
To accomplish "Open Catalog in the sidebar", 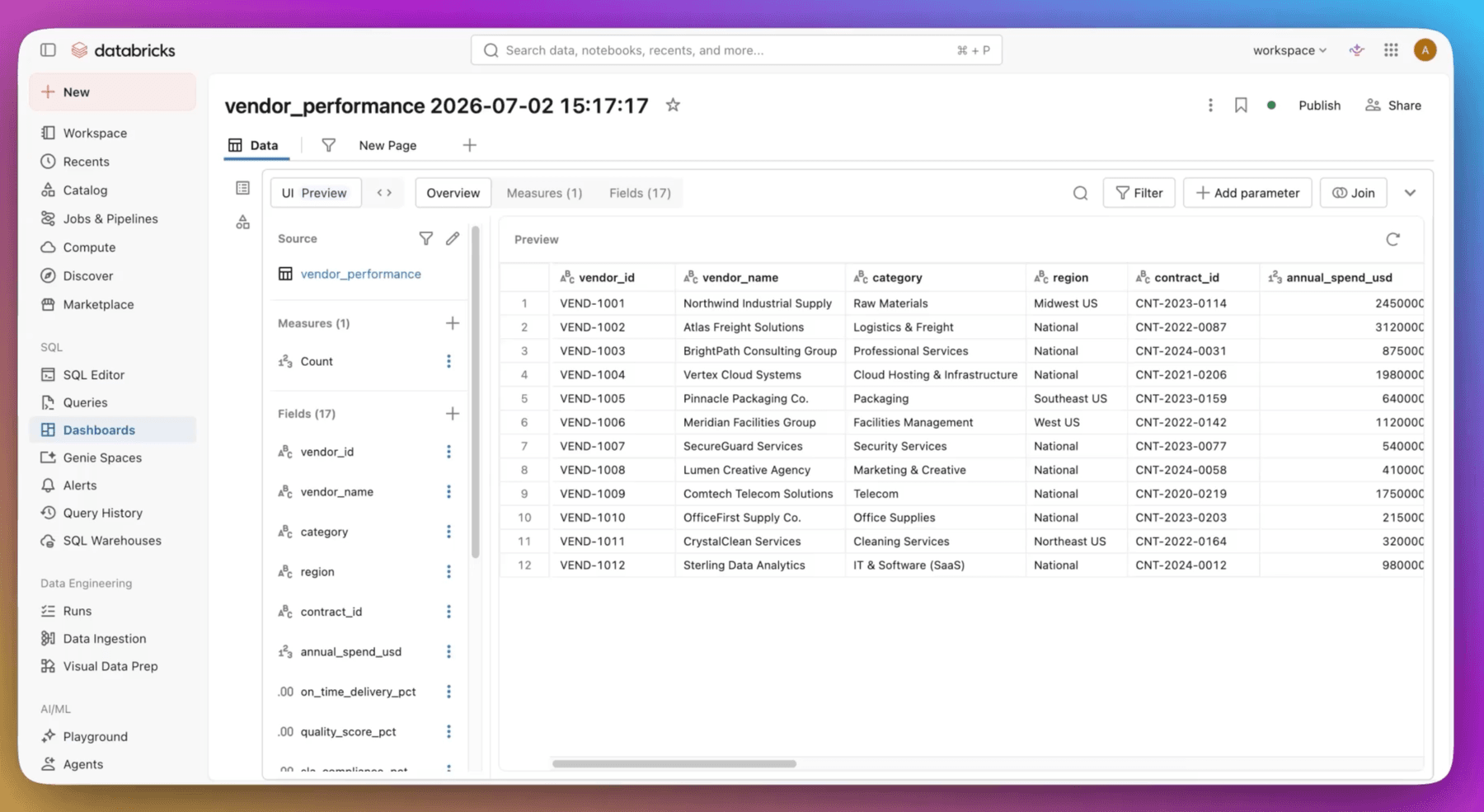I will 113,190.
